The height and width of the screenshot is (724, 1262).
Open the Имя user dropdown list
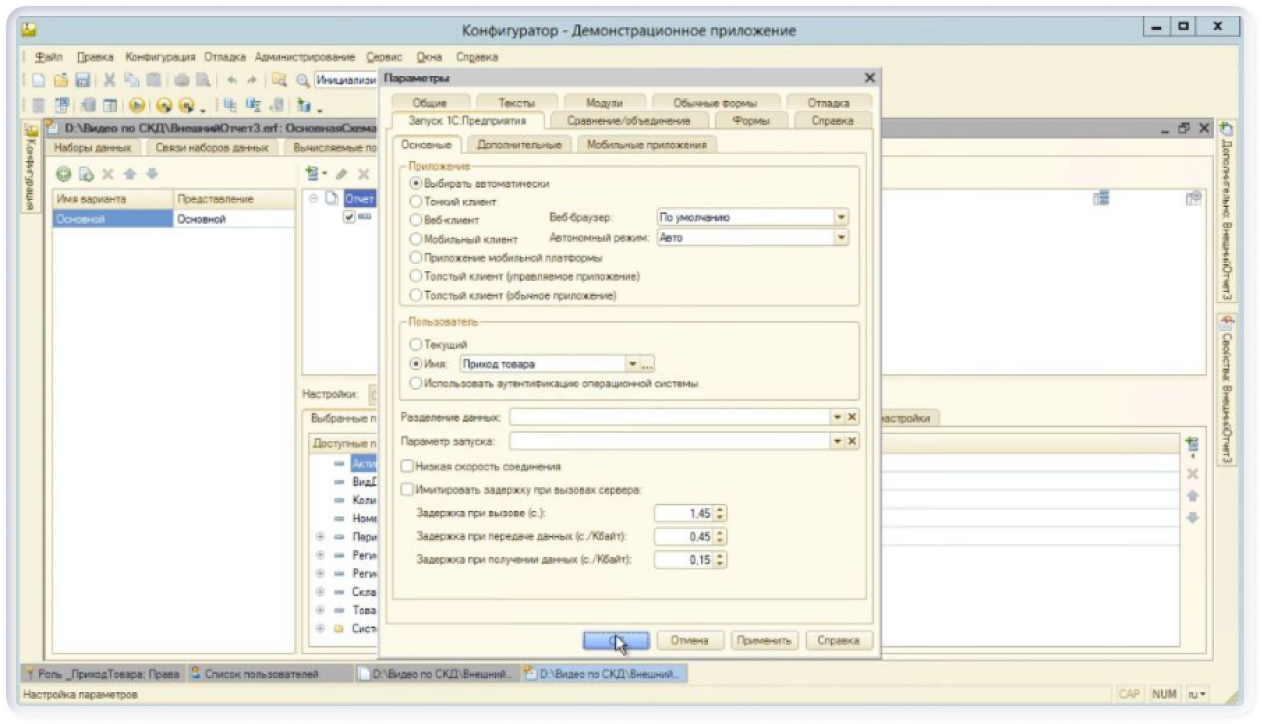click(x=632, y=364)
